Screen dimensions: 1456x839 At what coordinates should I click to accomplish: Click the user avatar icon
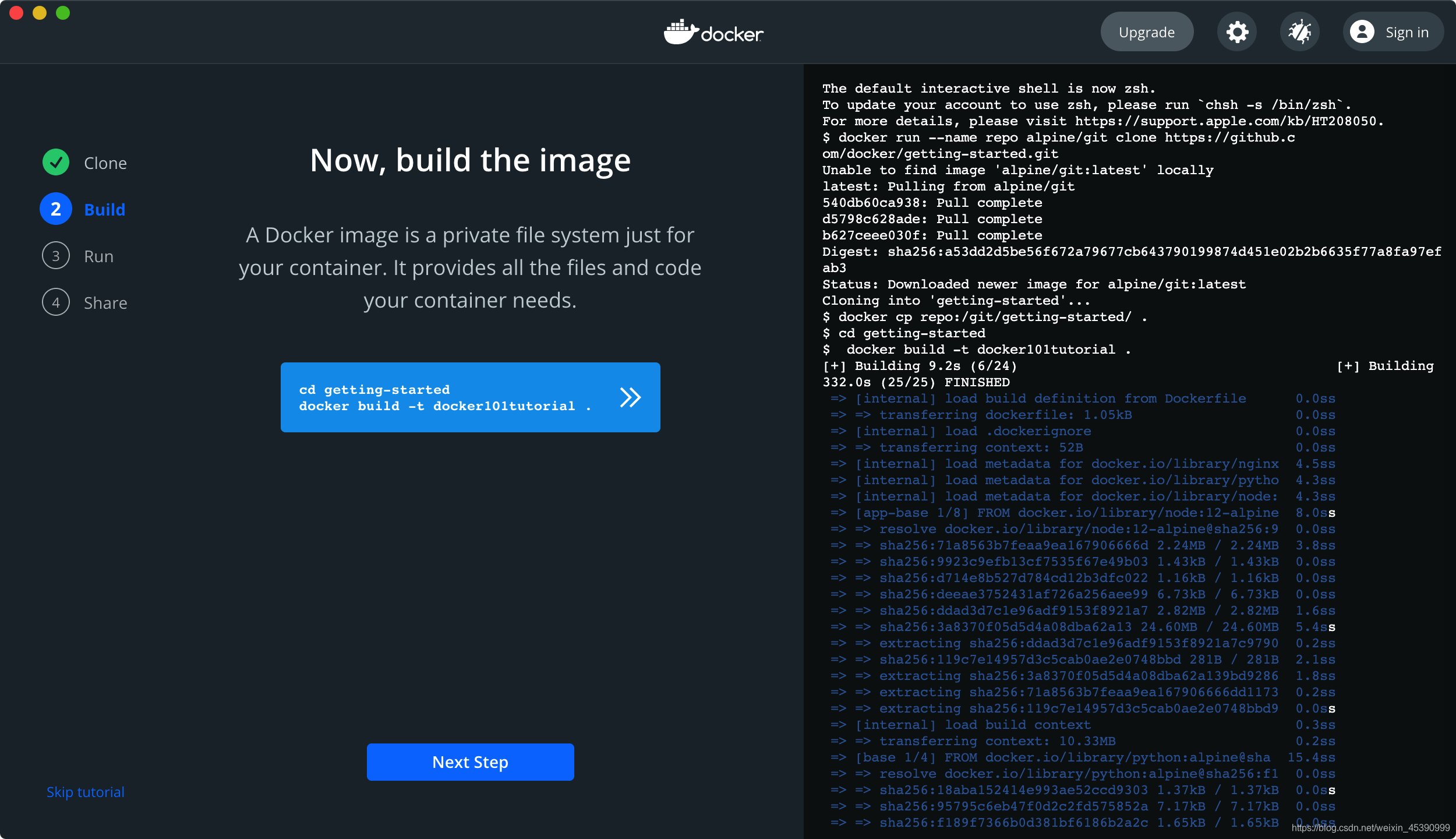[x=1362, y=32]
